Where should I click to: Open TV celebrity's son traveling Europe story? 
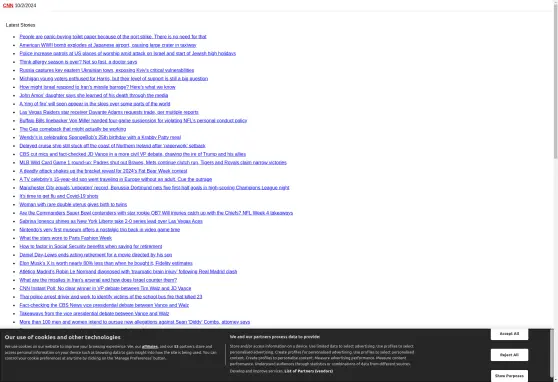click(x=116, y=179)
